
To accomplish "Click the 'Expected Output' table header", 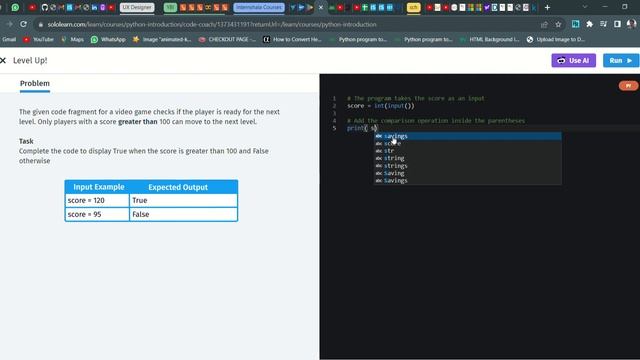I will (x=178, y=187).
